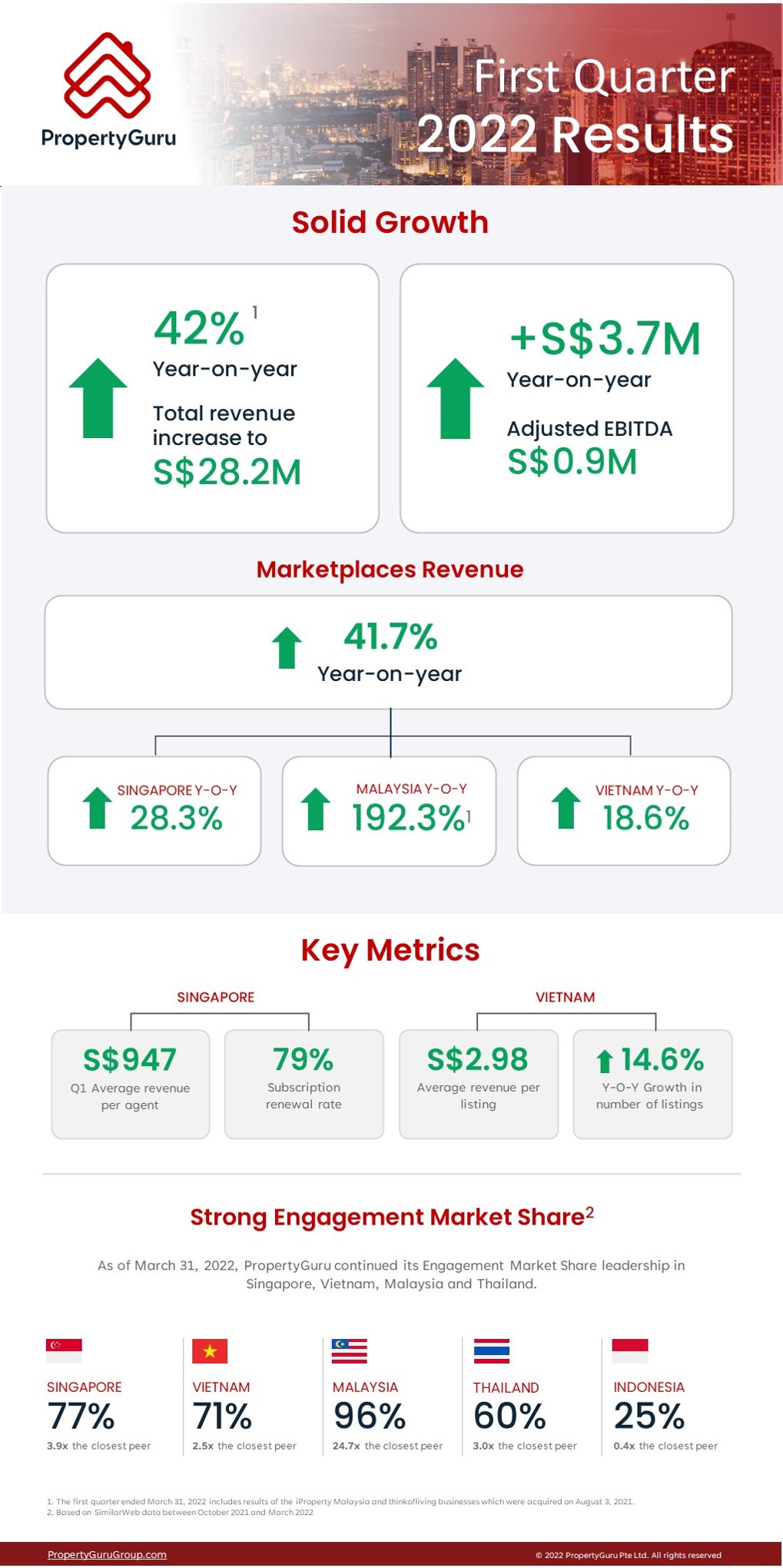
Task: Click the Vietnam flag icon
Action: pyautogui.click(x=210, y=1351)
